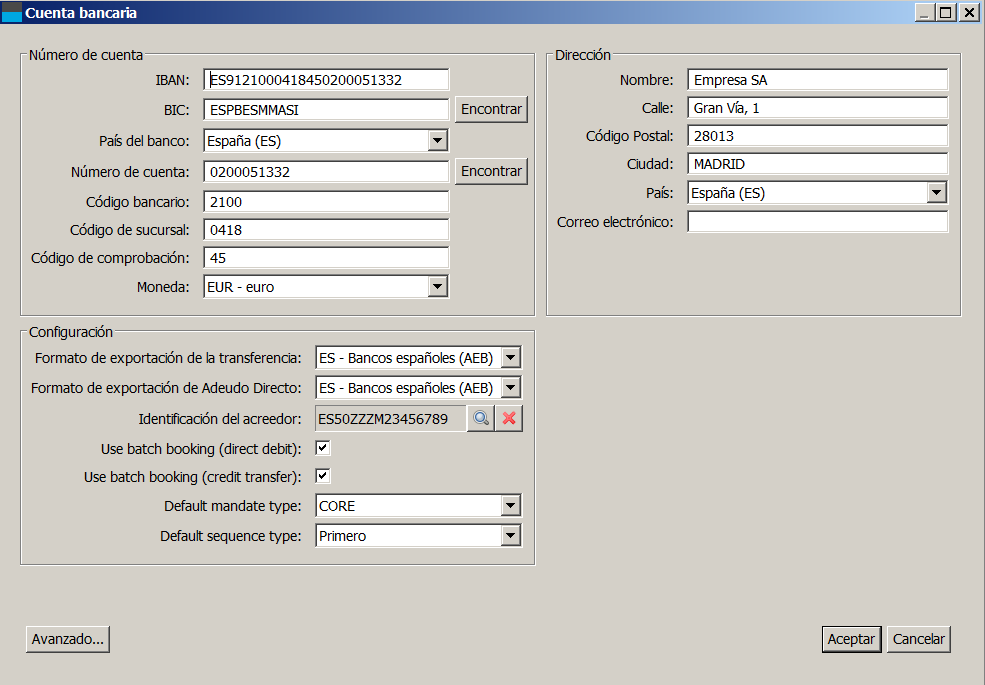The height and width of the screenshot is (685, 985).
Task: Click Encontrar button next to Número de cuenta
Action: point(491,171)
